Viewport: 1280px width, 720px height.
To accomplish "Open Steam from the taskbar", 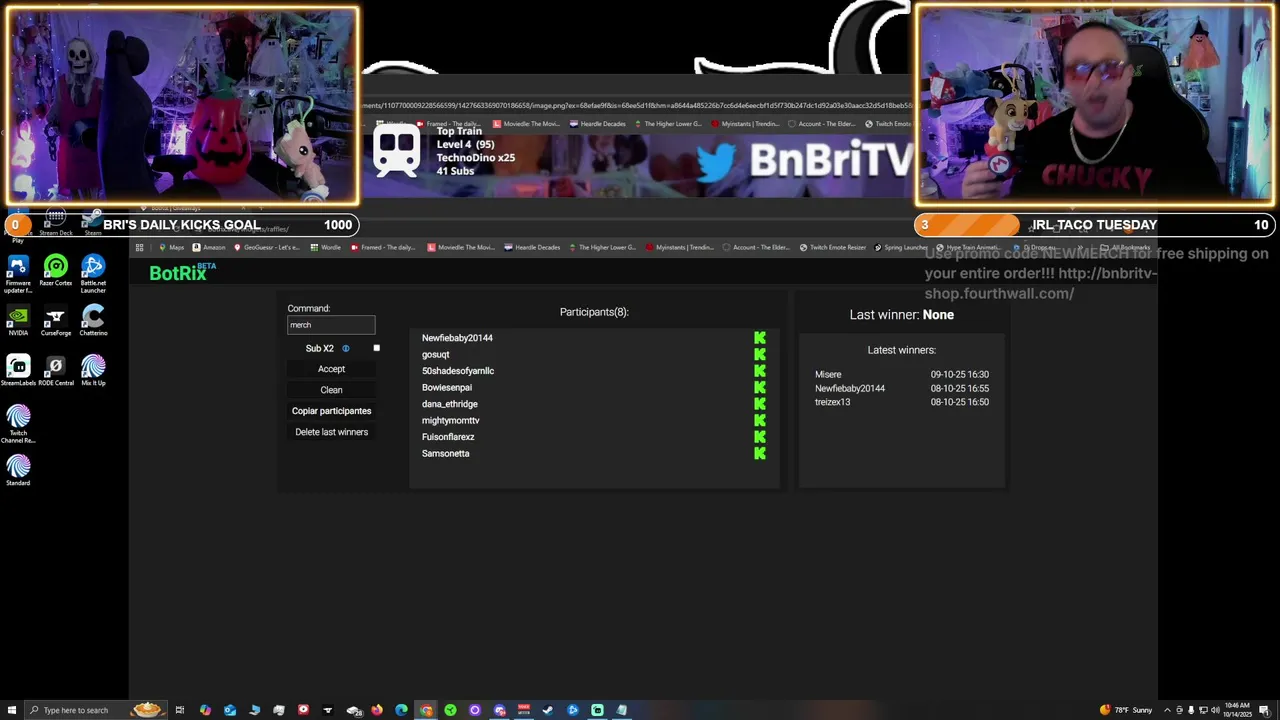I will [548, 710].
